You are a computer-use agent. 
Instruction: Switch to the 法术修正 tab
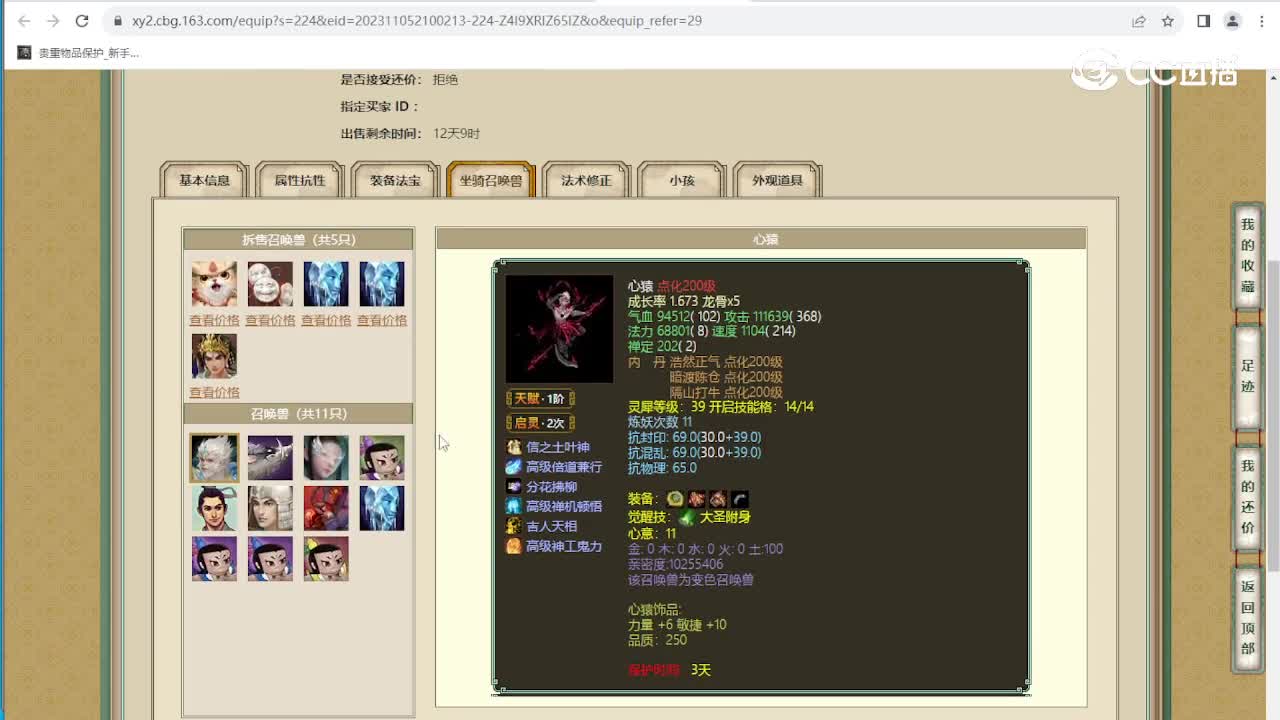click(x=586, y=181)
